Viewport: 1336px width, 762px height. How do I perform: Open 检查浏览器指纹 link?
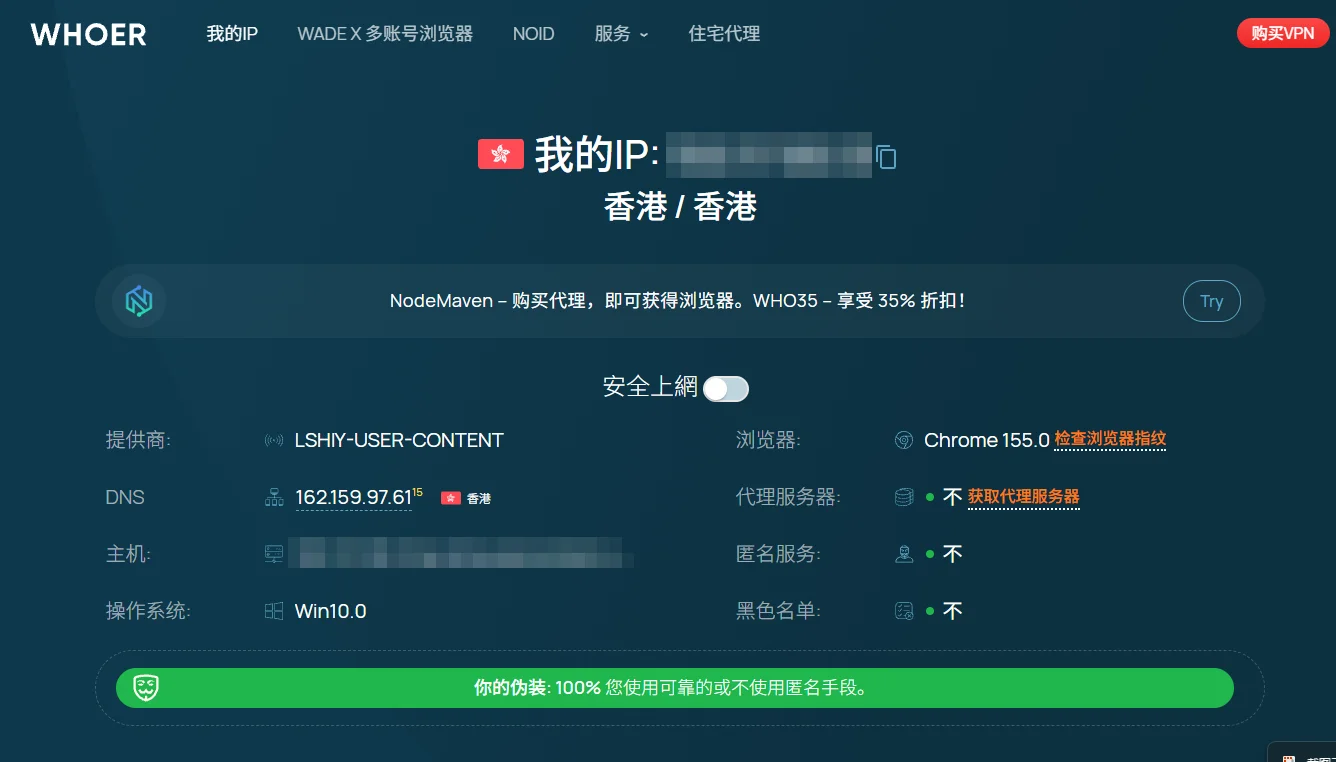click(x=1110, y=439)
